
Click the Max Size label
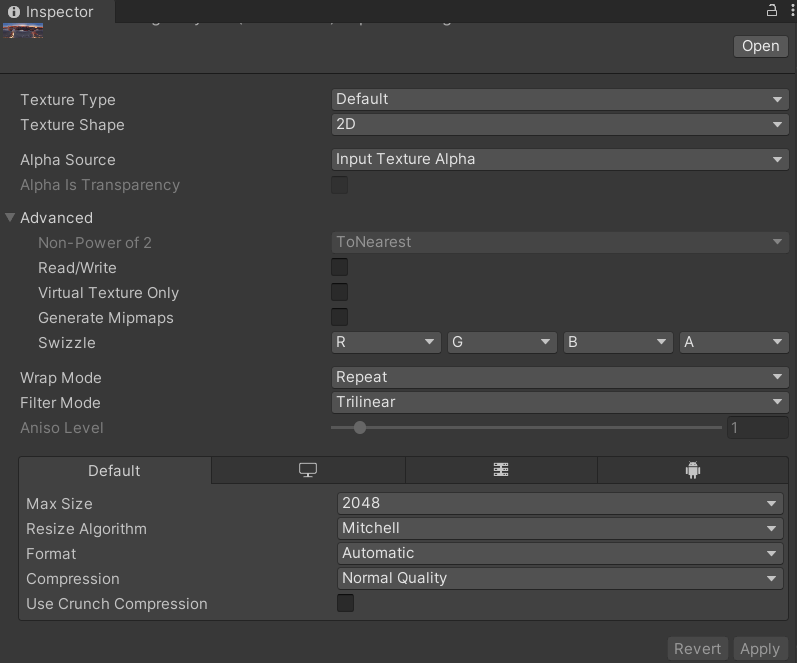coord(59,504)
